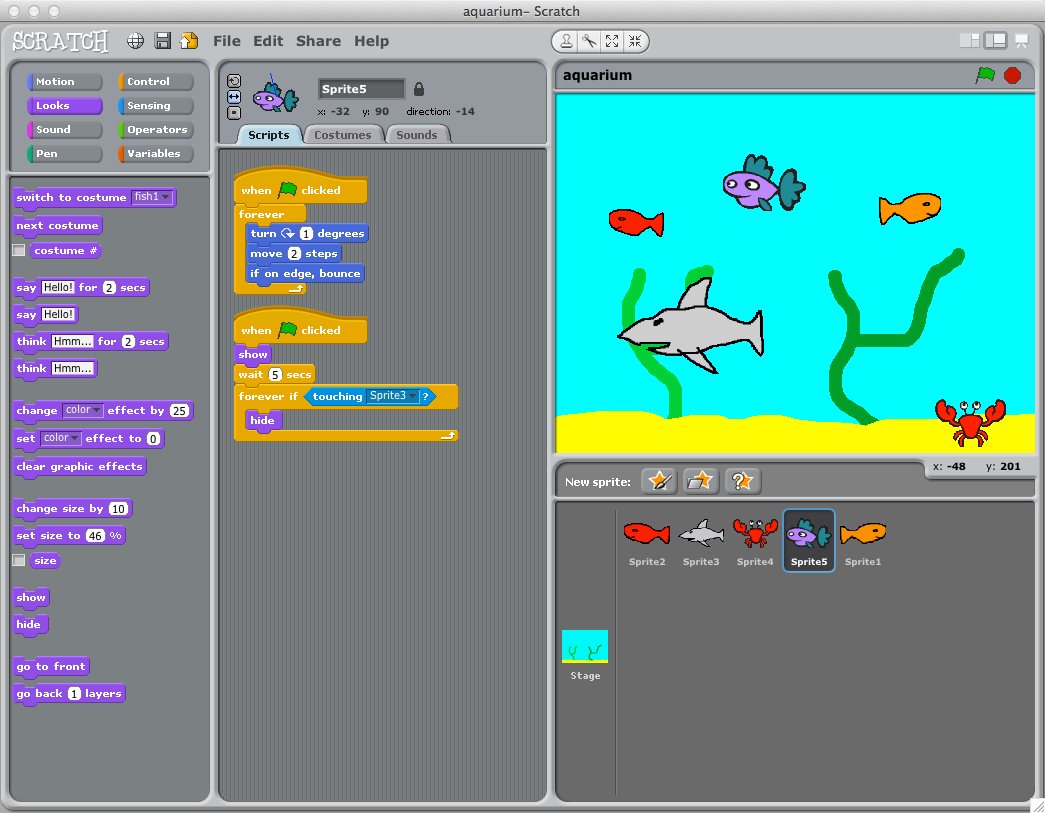
Task: Open fish1 costume dropdown in palette
Action: point(152,197)
